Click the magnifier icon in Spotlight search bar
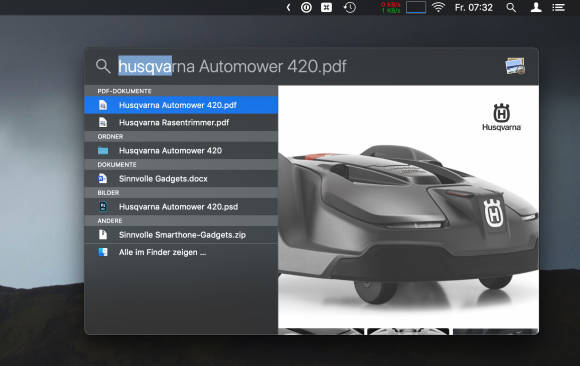Viewport: 580px width, 366px height. pos(103,66)
